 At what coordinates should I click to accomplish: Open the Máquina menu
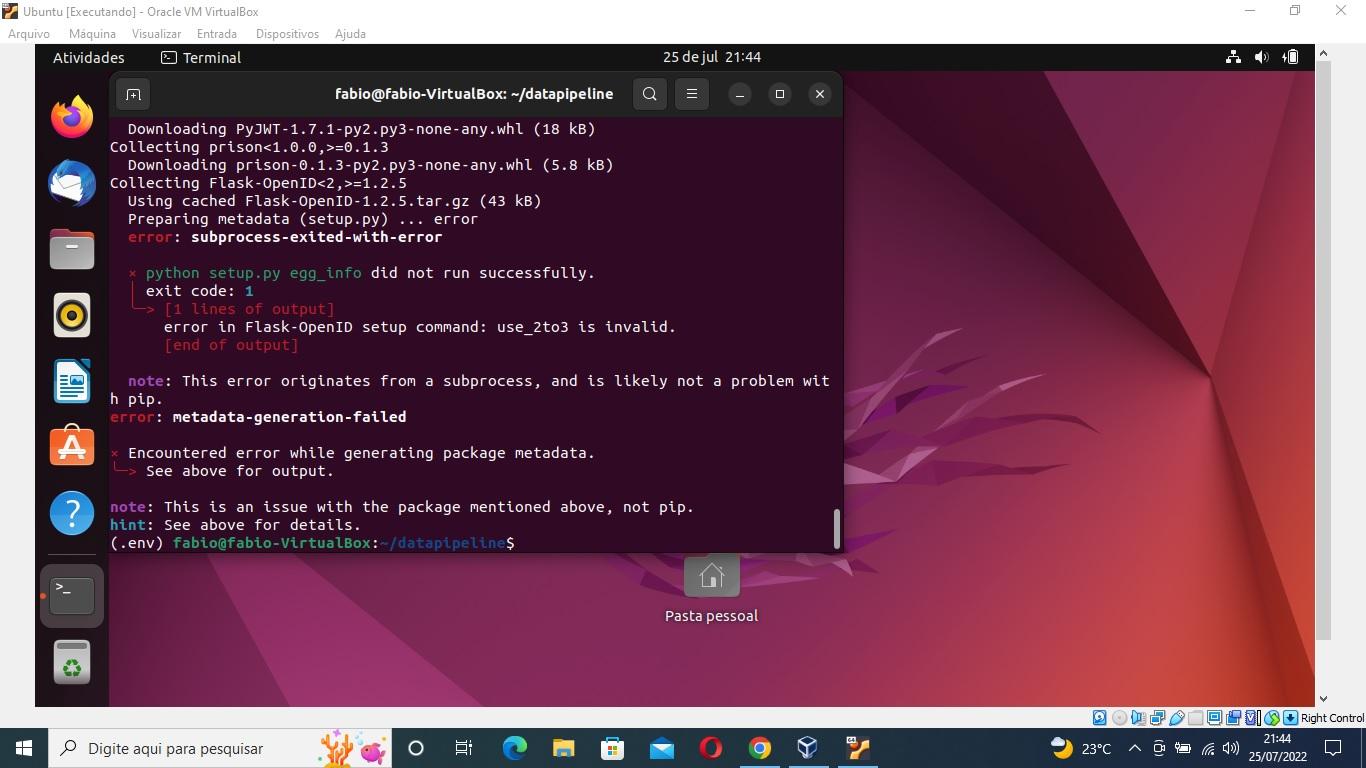pos(92,33)
